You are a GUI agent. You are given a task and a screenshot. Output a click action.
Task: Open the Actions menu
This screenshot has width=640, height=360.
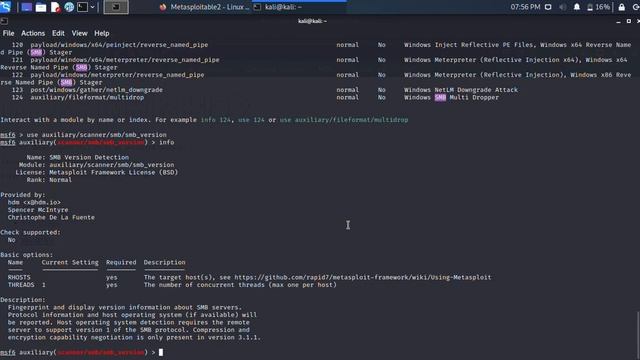[33, 33]
